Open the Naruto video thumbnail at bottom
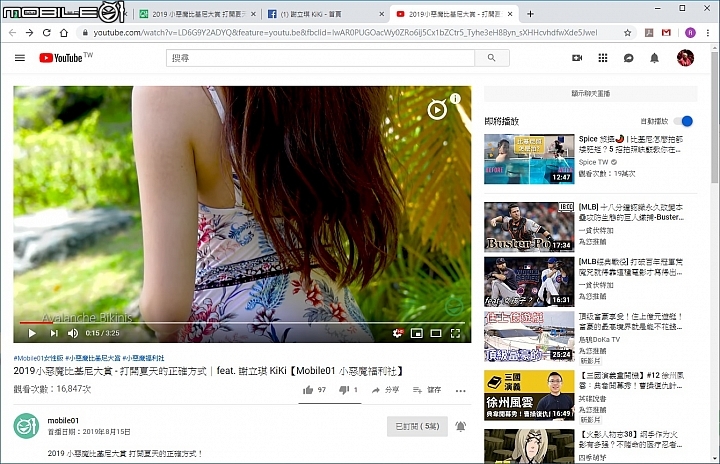 529,446
